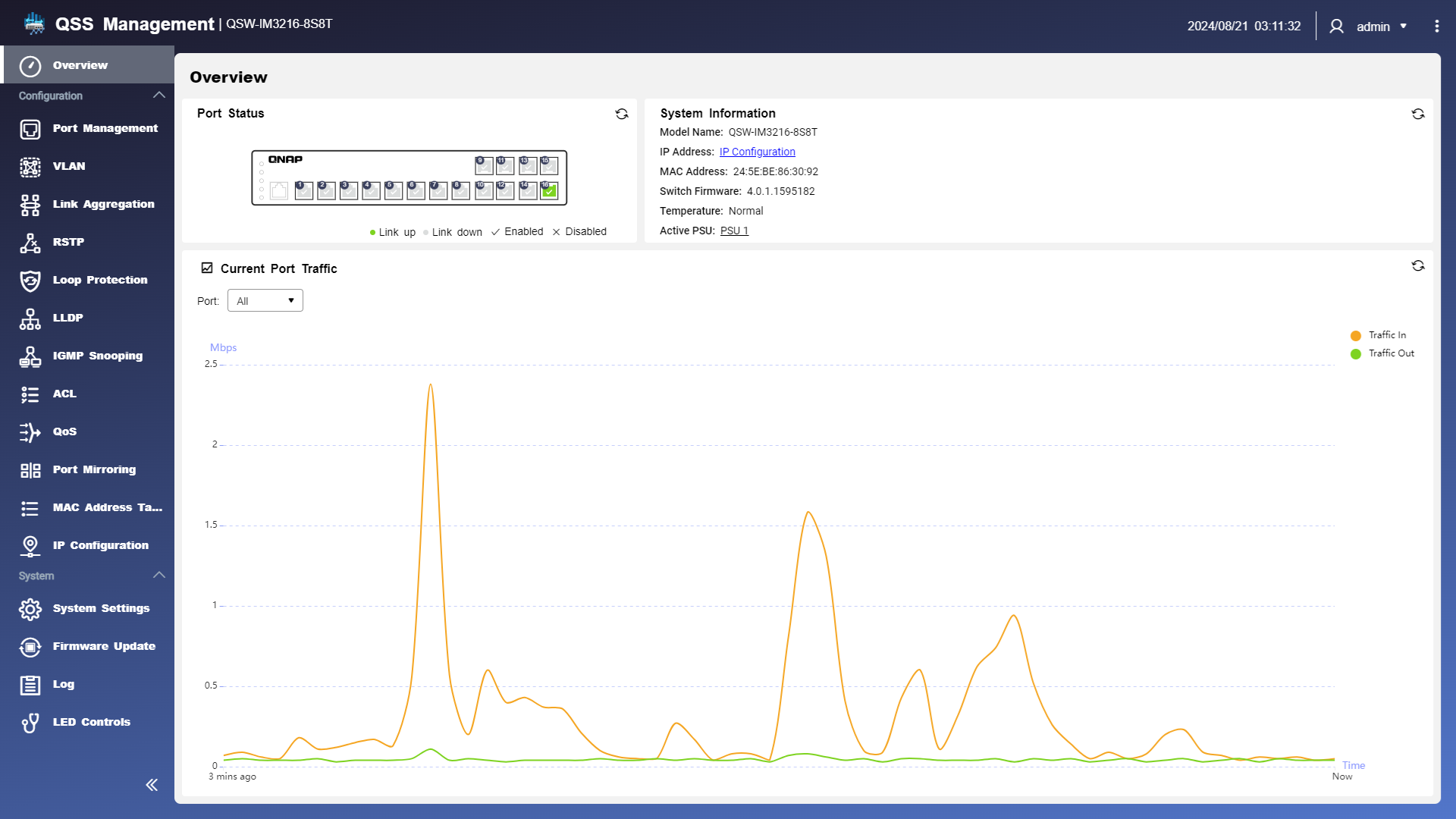Refresh the Port Status panel
This screenshot has height=819, width=1456.
click(x=622, y=114)
